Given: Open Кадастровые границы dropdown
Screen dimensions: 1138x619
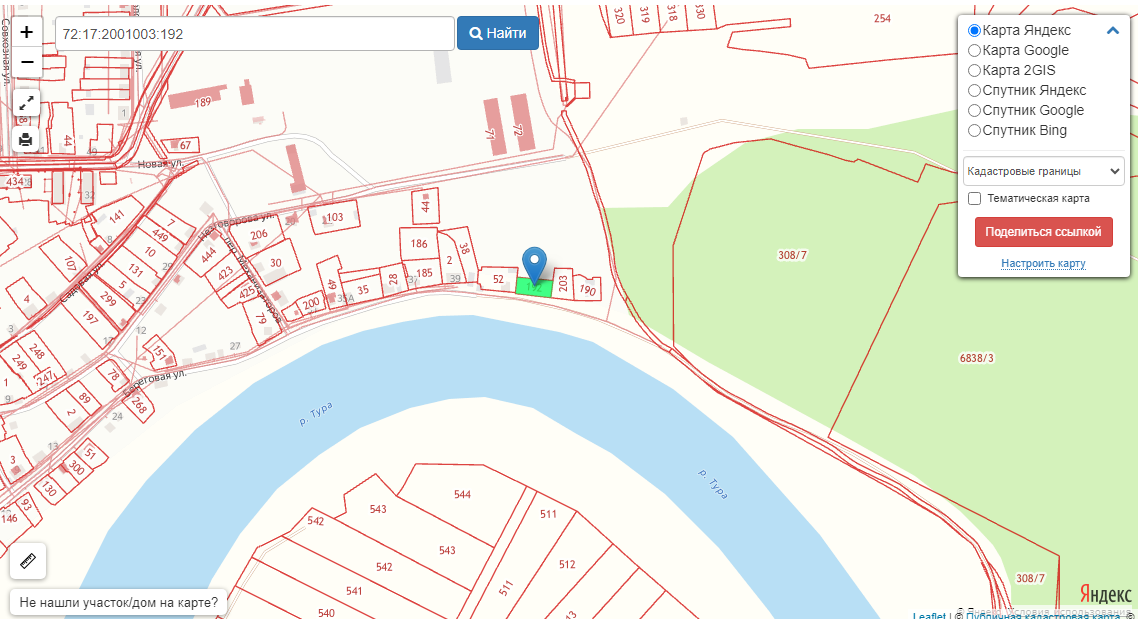Looking at the screenshot, I should (1044, 171).
